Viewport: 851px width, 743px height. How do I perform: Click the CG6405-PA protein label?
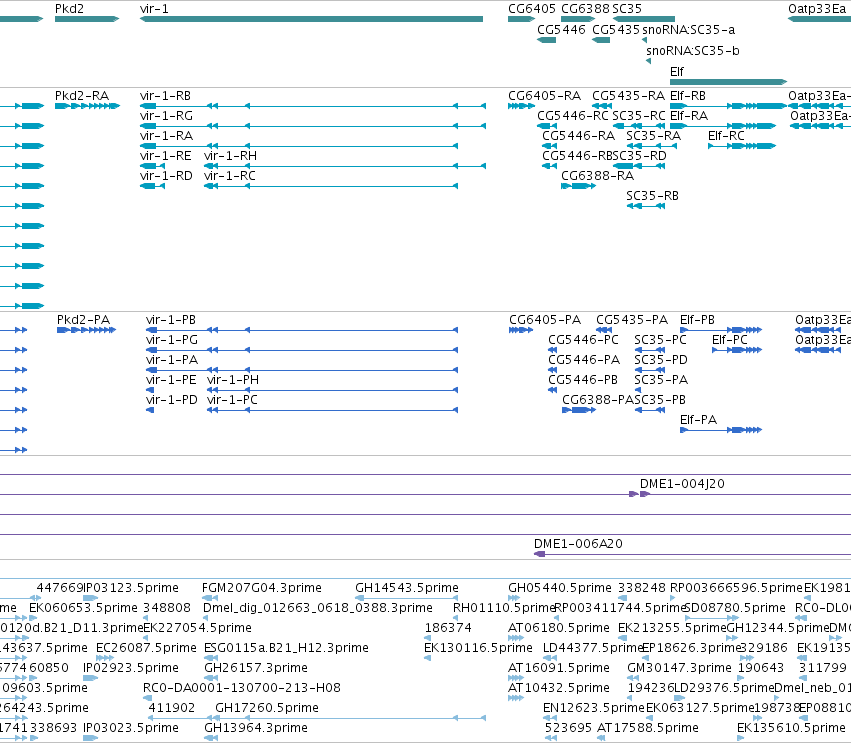pyautogui.click(x=545, y=320)
